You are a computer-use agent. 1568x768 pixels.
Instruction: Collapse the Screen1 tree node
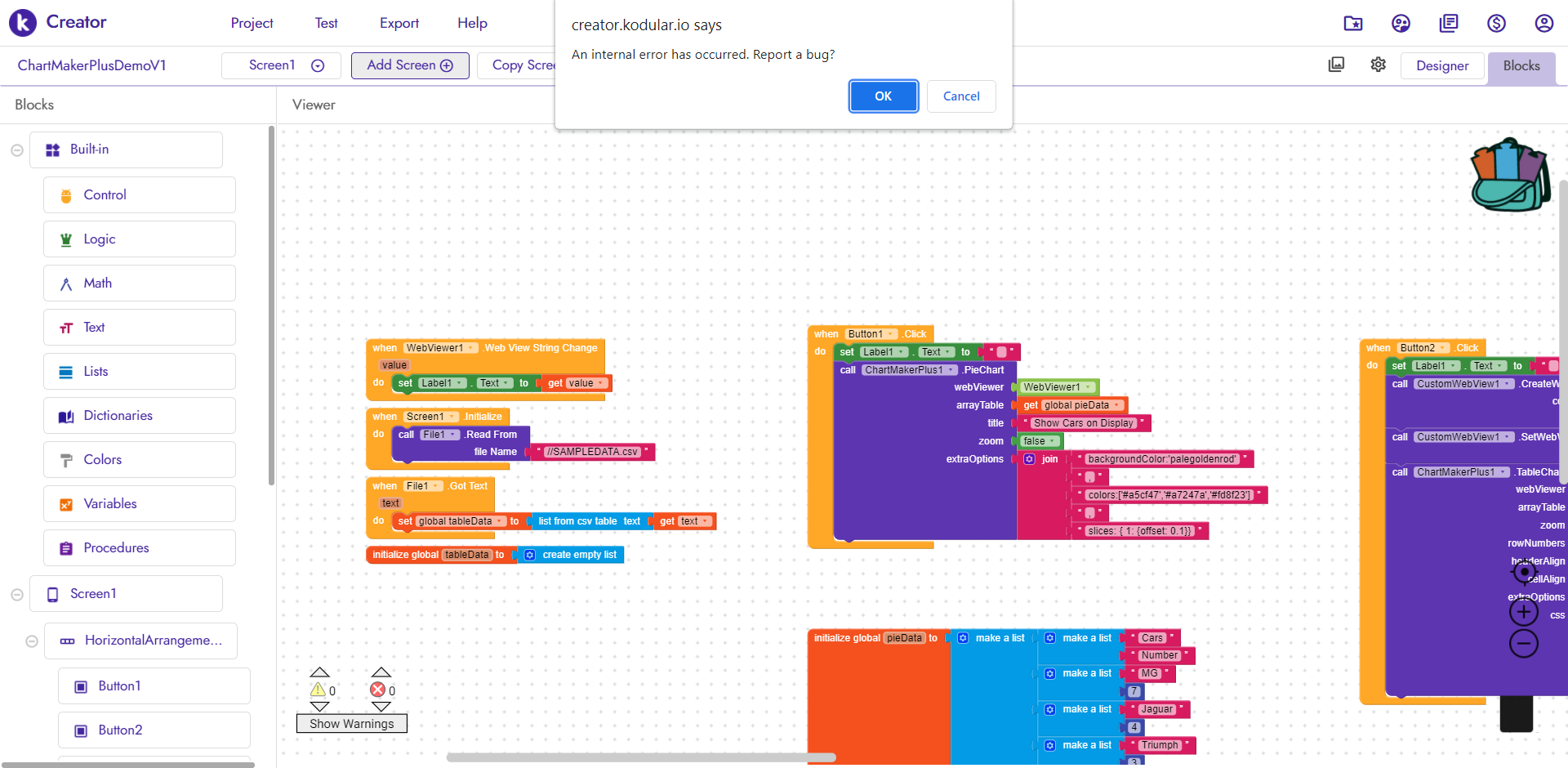tap(16, 595)
